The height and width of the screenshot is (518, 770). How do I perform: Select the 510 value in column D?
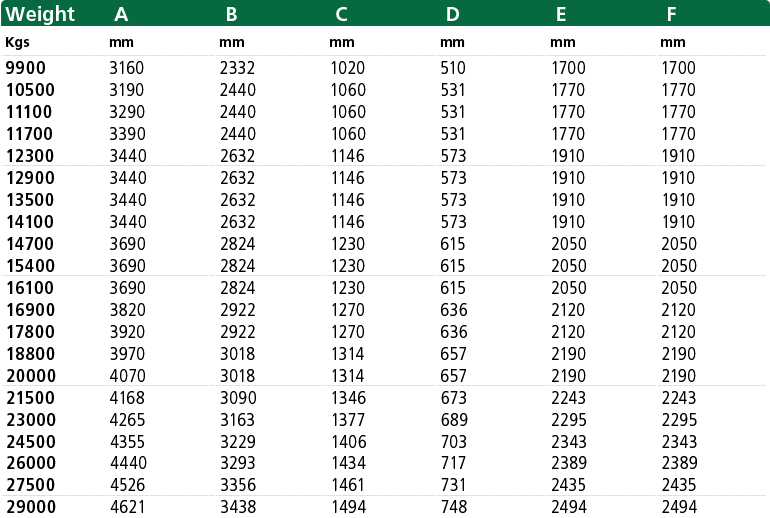click(x=453, y=68)
